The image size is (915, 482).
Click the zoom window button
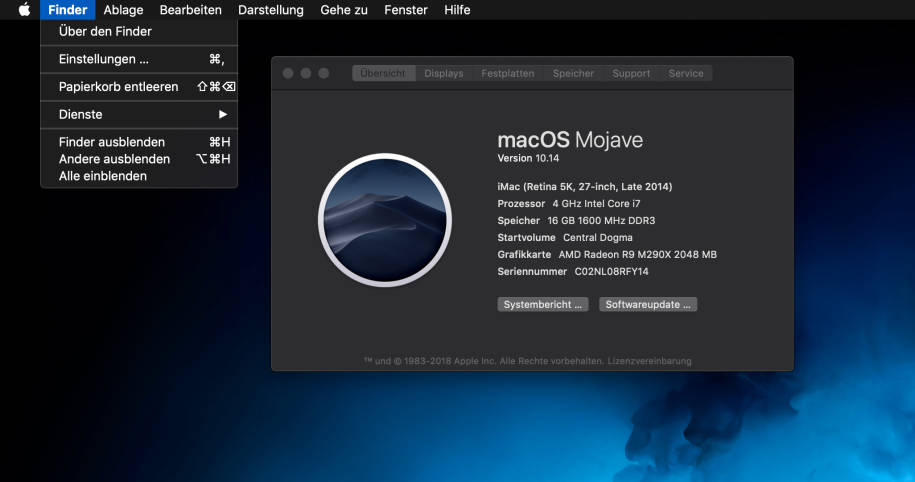[324, 73]
